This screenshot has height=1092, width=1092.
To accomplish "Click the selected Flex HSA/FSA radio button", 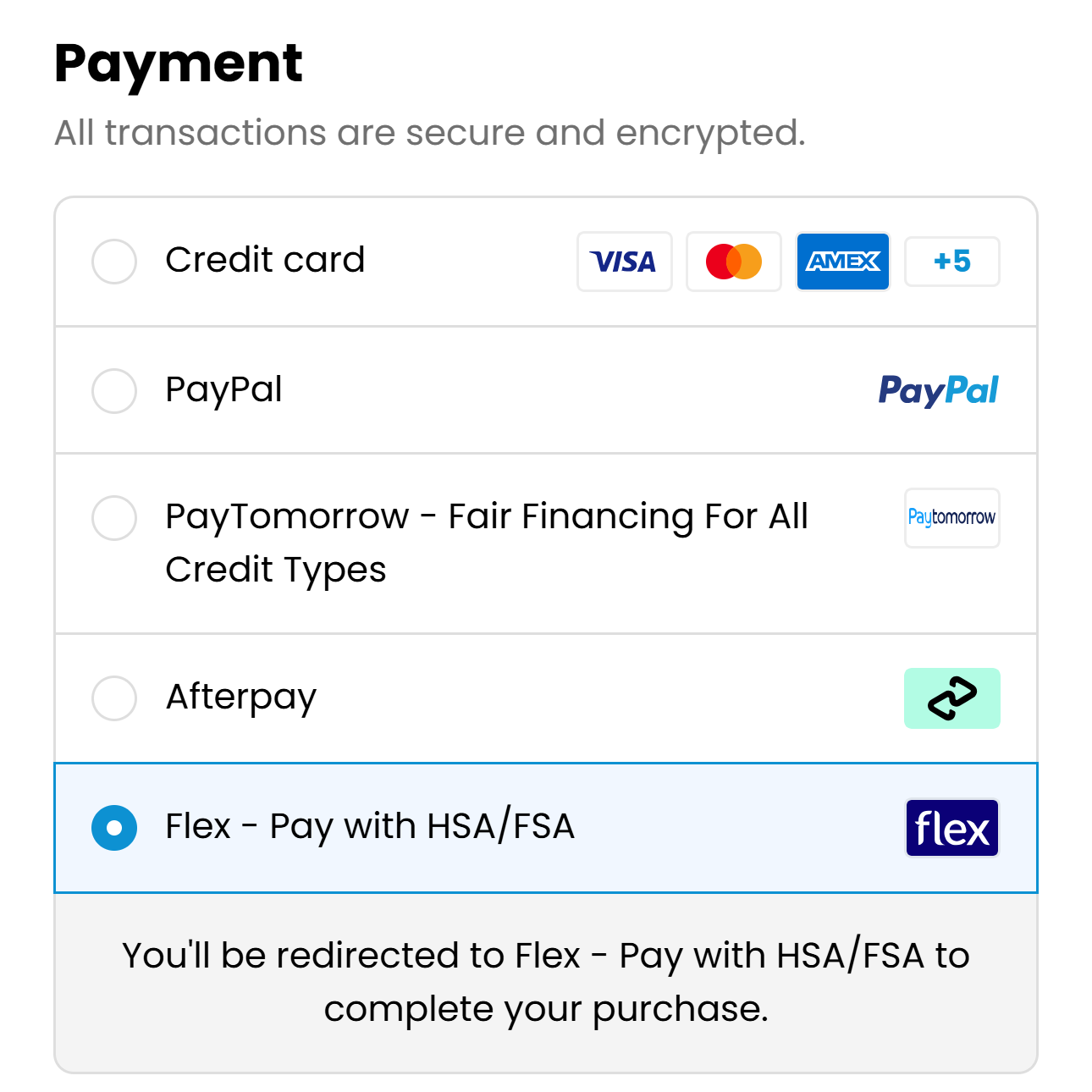I will pos(114,828).
